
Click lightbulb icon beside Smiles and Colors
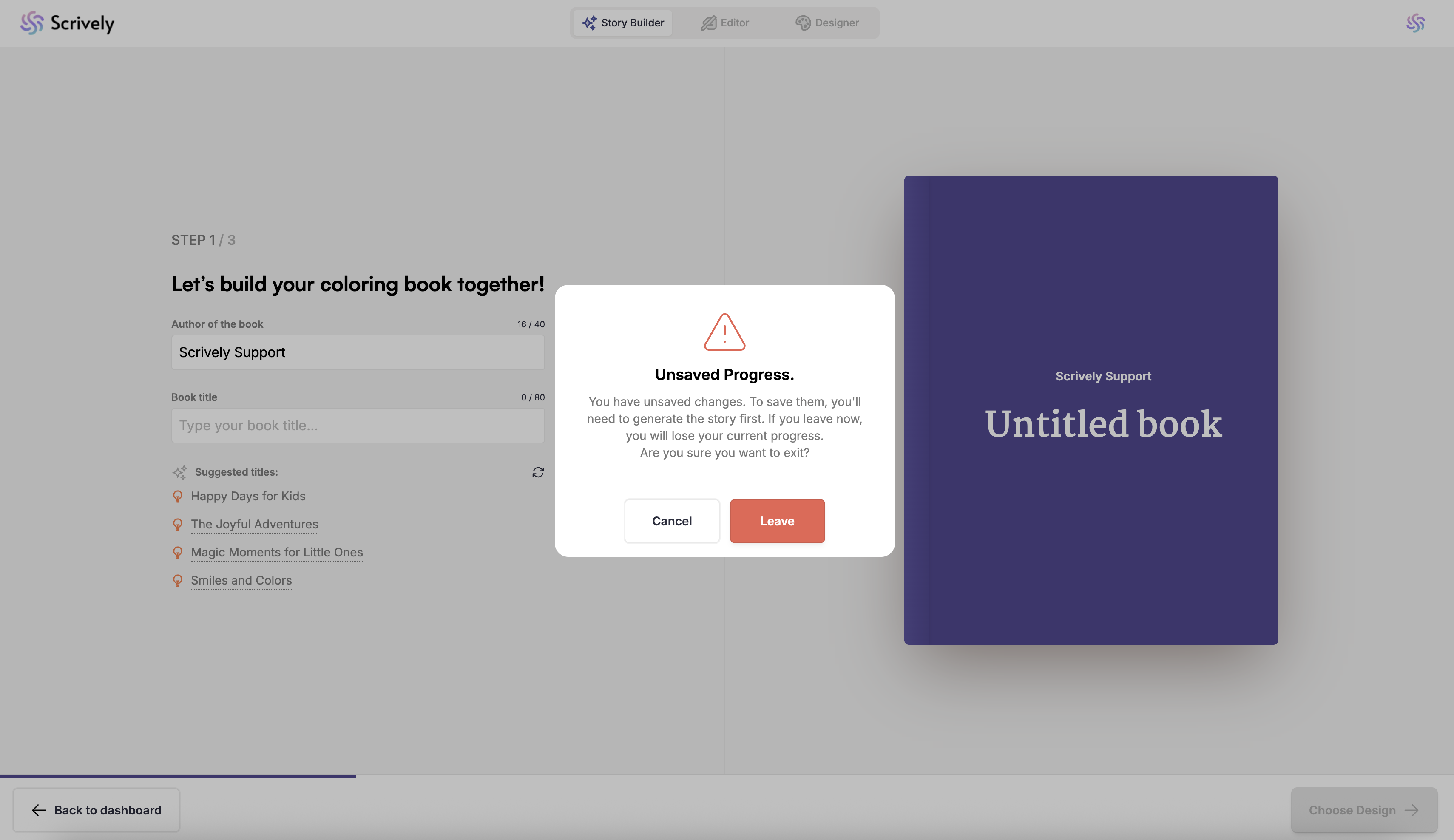pyautogui.click(x=178, y=581)
